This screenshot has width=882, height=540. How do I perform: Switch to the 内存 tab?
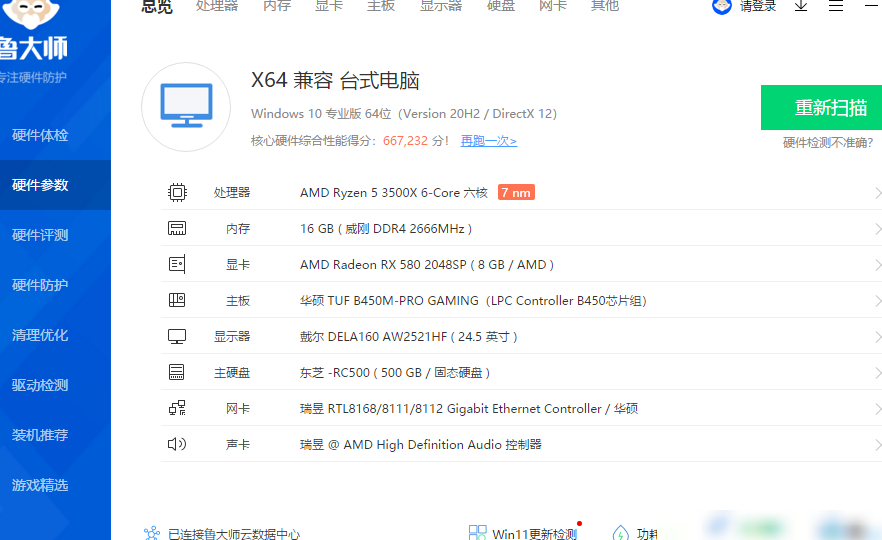point(277,6)
